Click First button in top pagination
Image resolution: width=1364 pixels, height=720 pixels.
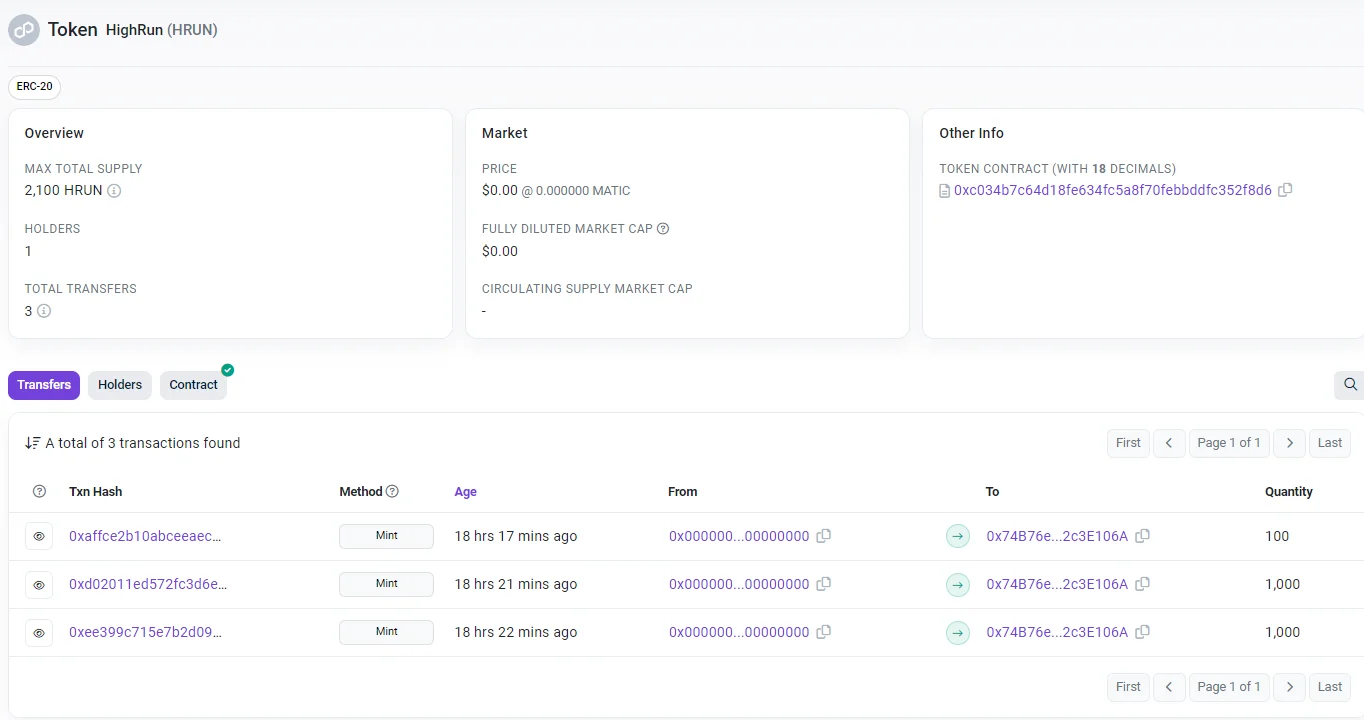coord(1128,443)
